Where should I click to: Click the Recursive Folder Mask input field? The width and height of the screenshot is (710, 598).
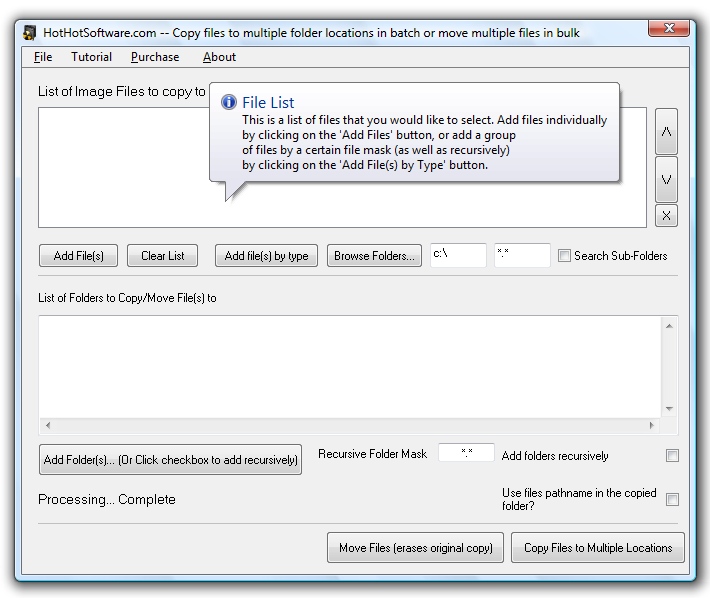(466, 452)
